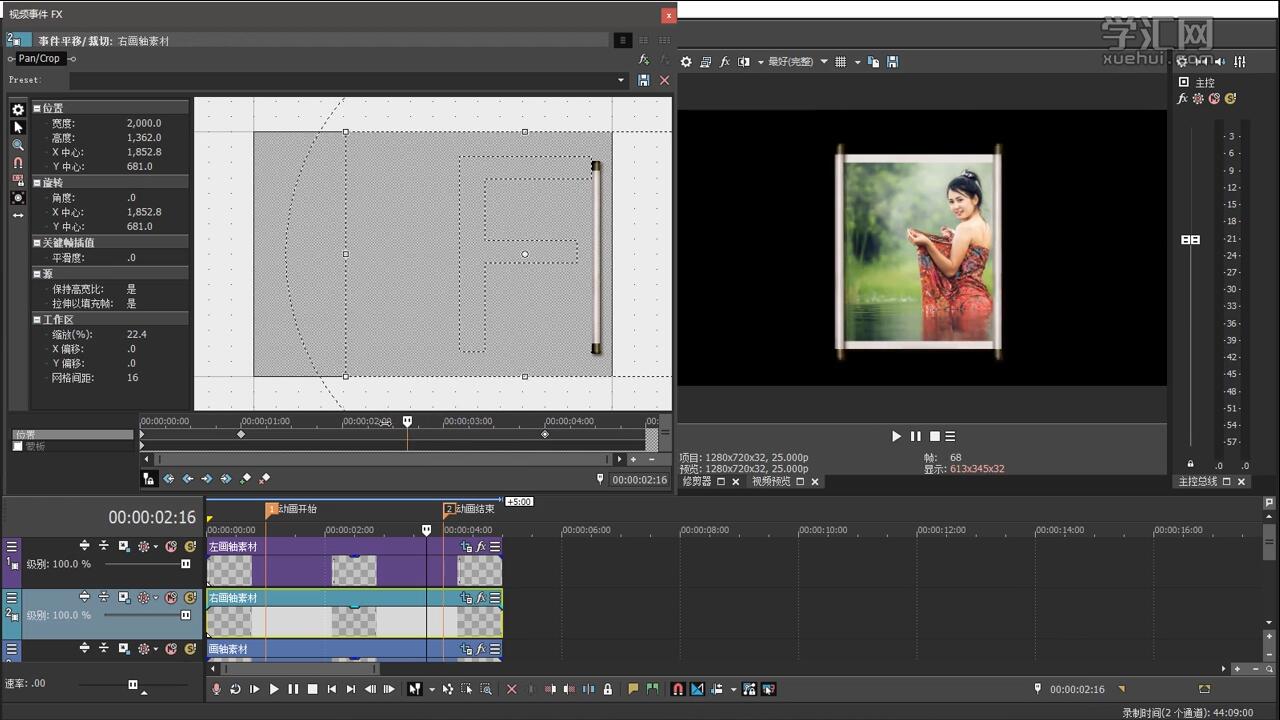Select the first keyframe diamond on 位置 track

click(241, 434)
